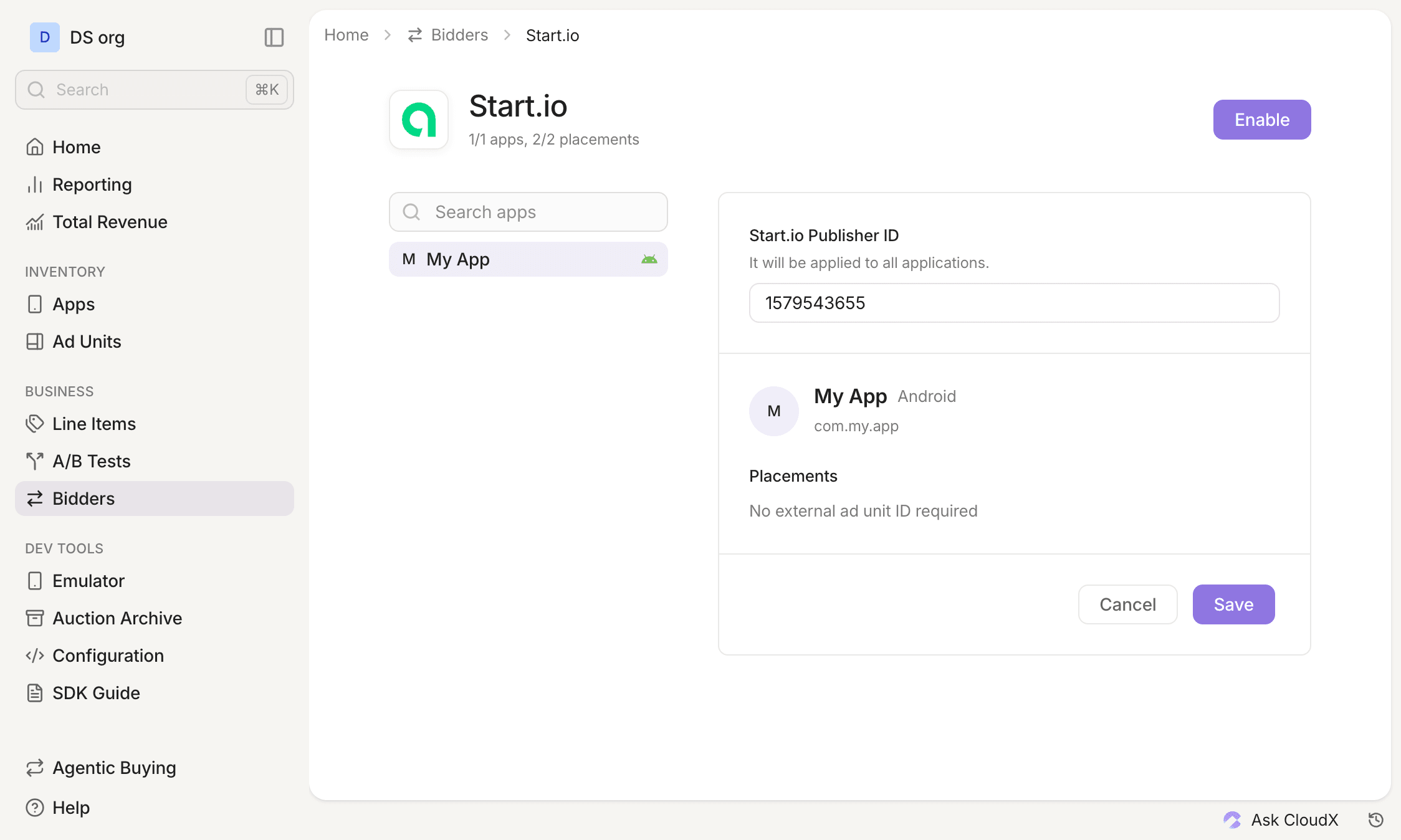Enable the Start.io bidder

(x=1262, y=120)
